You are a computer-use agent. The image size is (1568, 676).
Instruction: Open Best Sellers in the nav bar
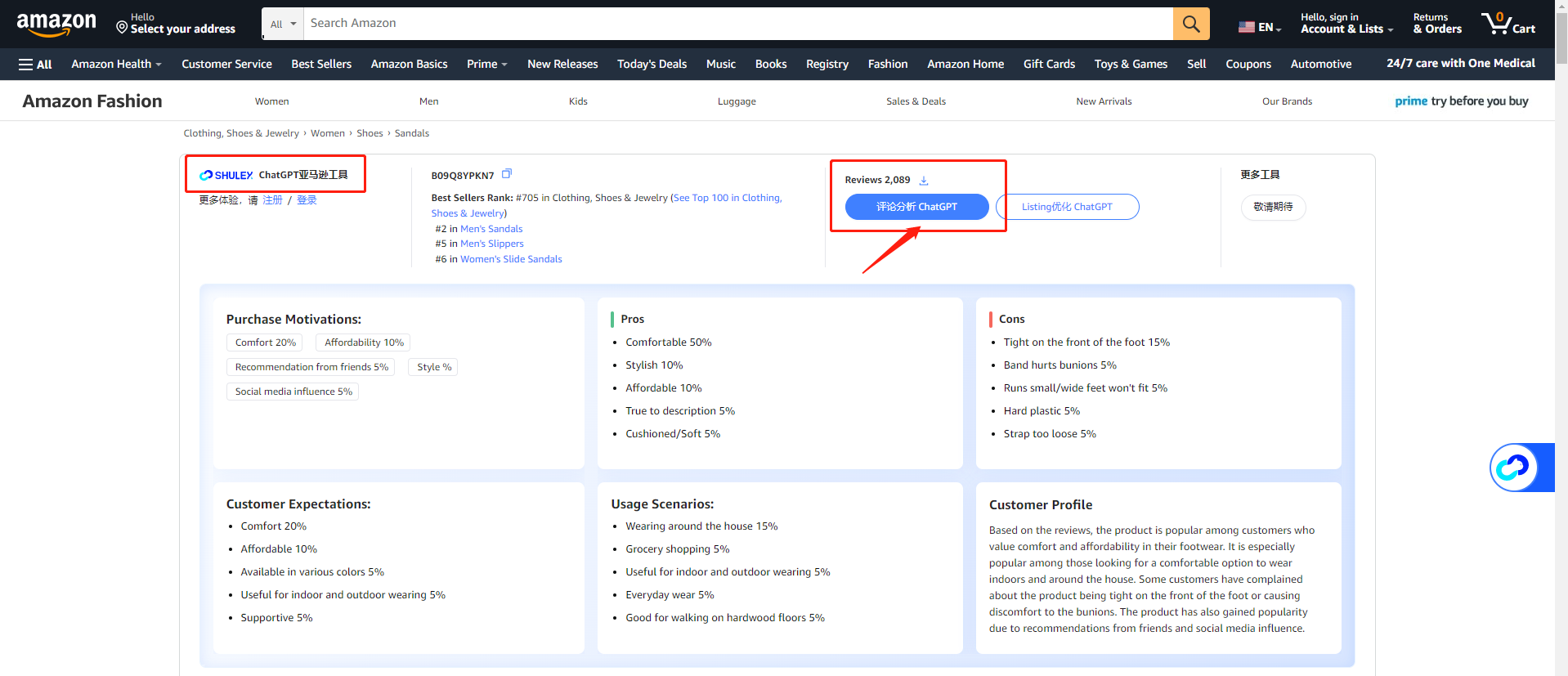click(321, 64)
